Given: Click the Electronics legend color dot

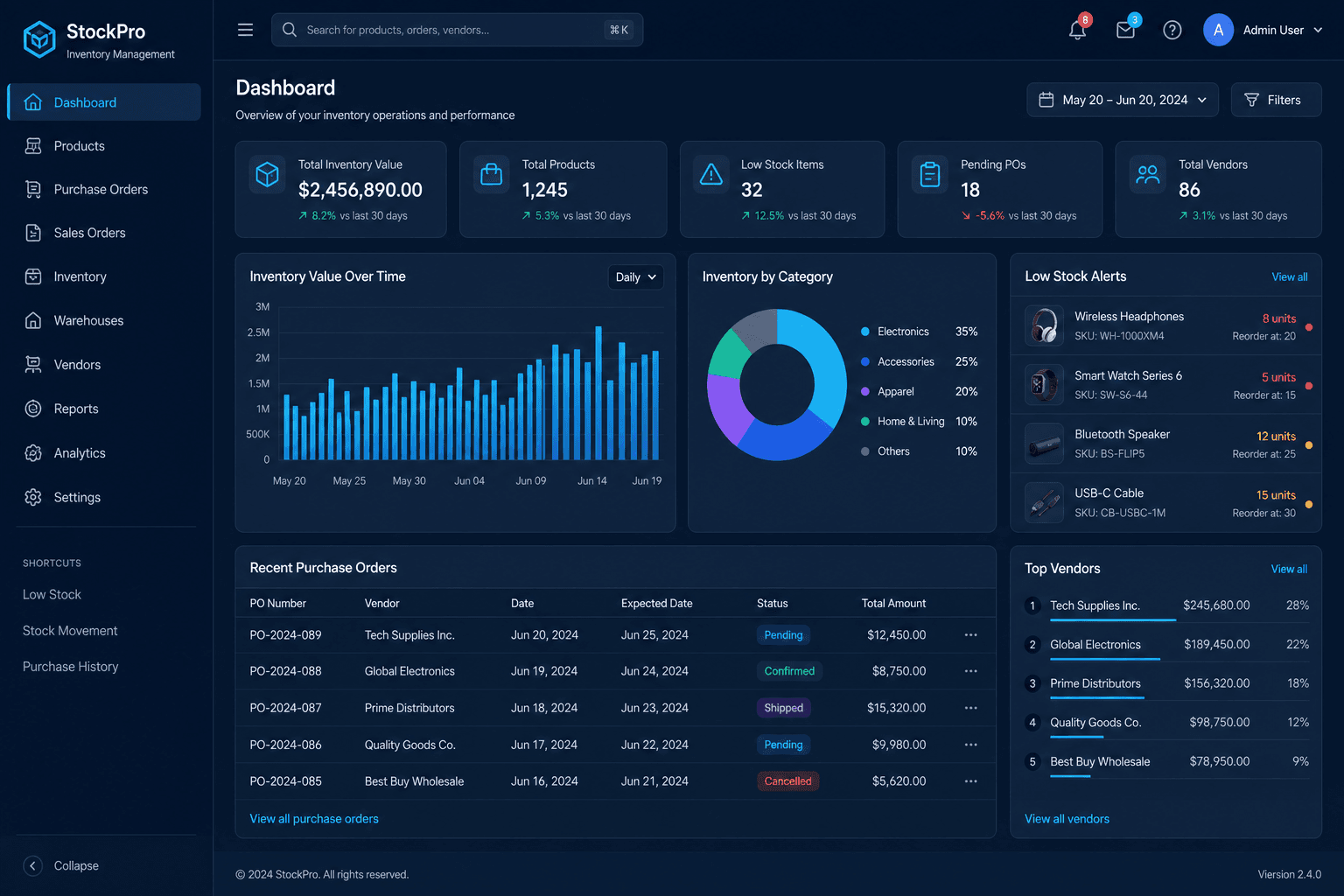Looking at the screenshot, I should (x=865, y=332).
